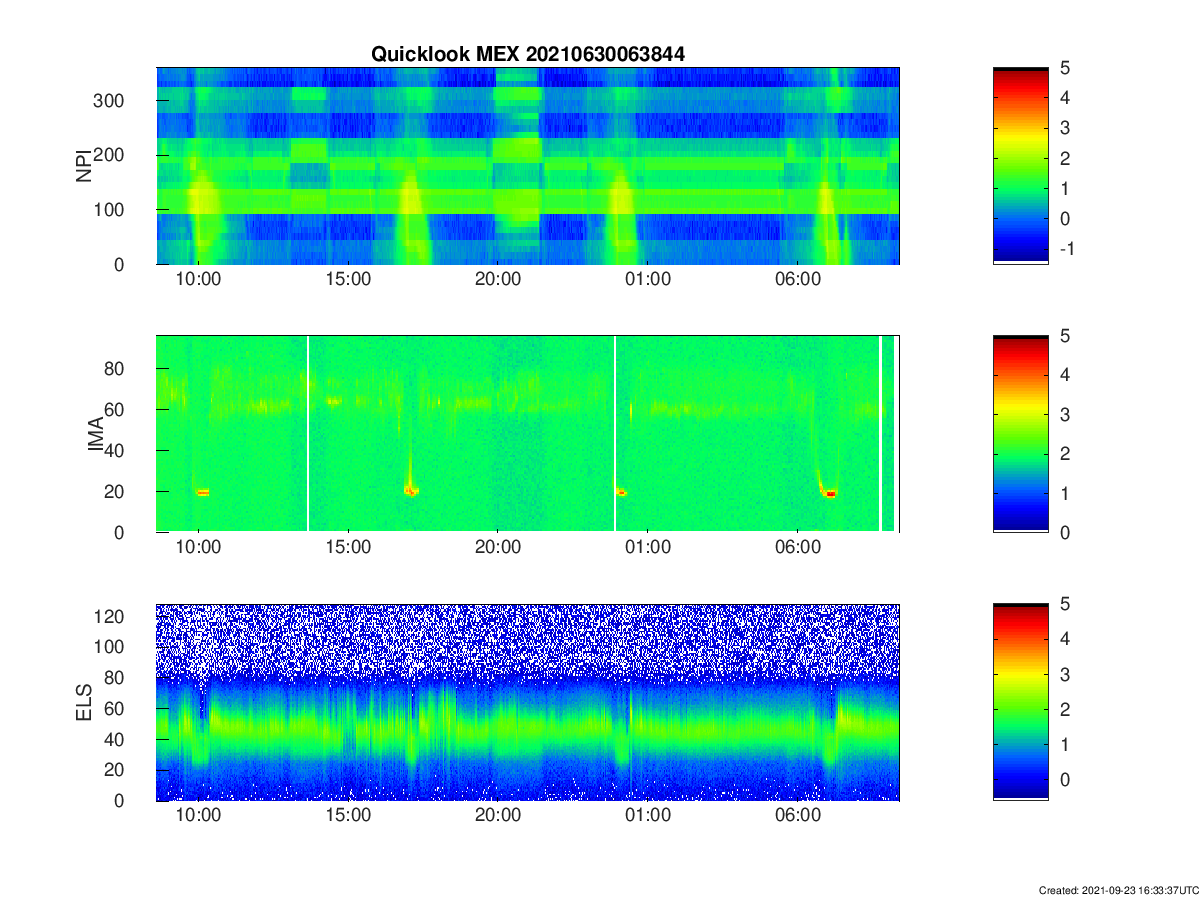Screen dimensions: 1200x900
Task: Click 10:00 time label under NPI panel
Action: point(199,279)
